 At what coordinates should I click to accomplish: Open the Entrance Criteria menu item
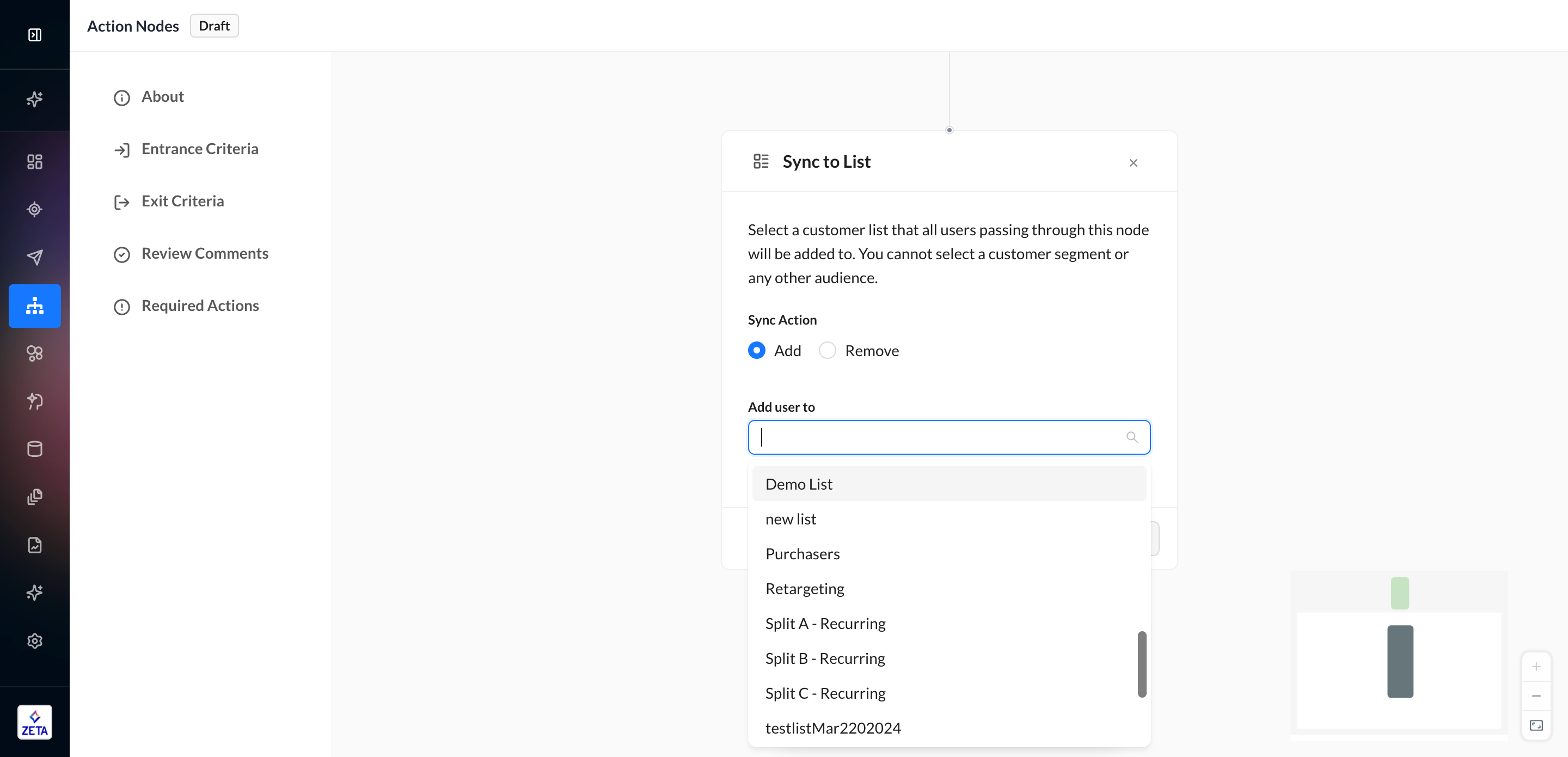point(200,149)
